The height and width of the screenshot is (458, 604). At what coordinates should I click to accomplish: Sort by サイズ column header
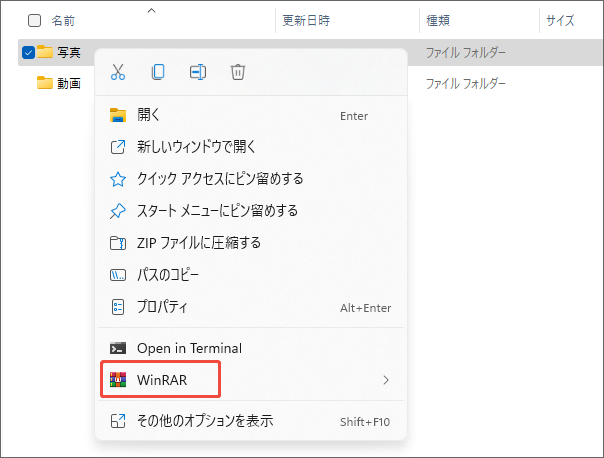(x=560, y=20)
